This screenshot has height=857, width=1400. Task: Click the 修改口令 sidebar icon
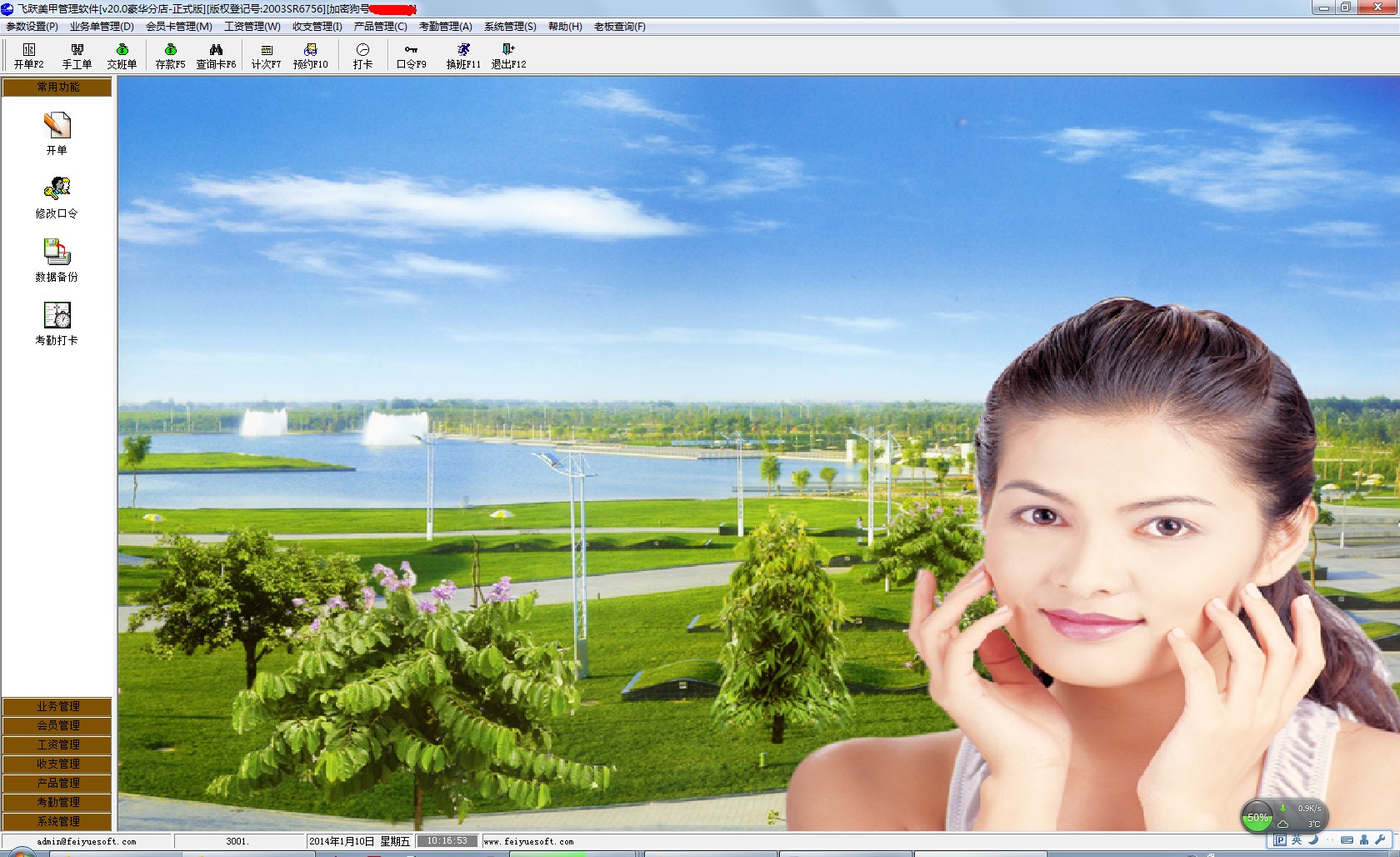tap(57, 197)
